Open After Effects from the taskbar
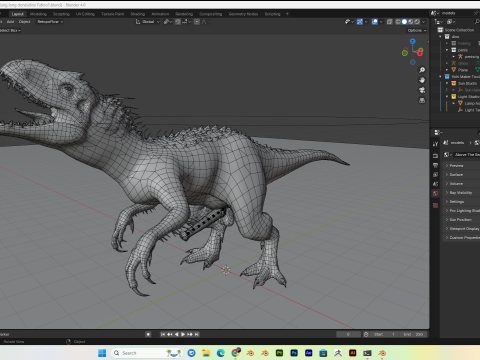Screen dimensions: 480x360 (x=309, y=353)
